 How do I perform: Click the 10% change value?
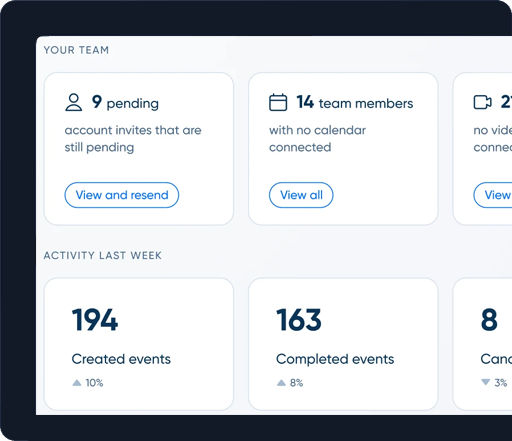click(x=94, y=383)
